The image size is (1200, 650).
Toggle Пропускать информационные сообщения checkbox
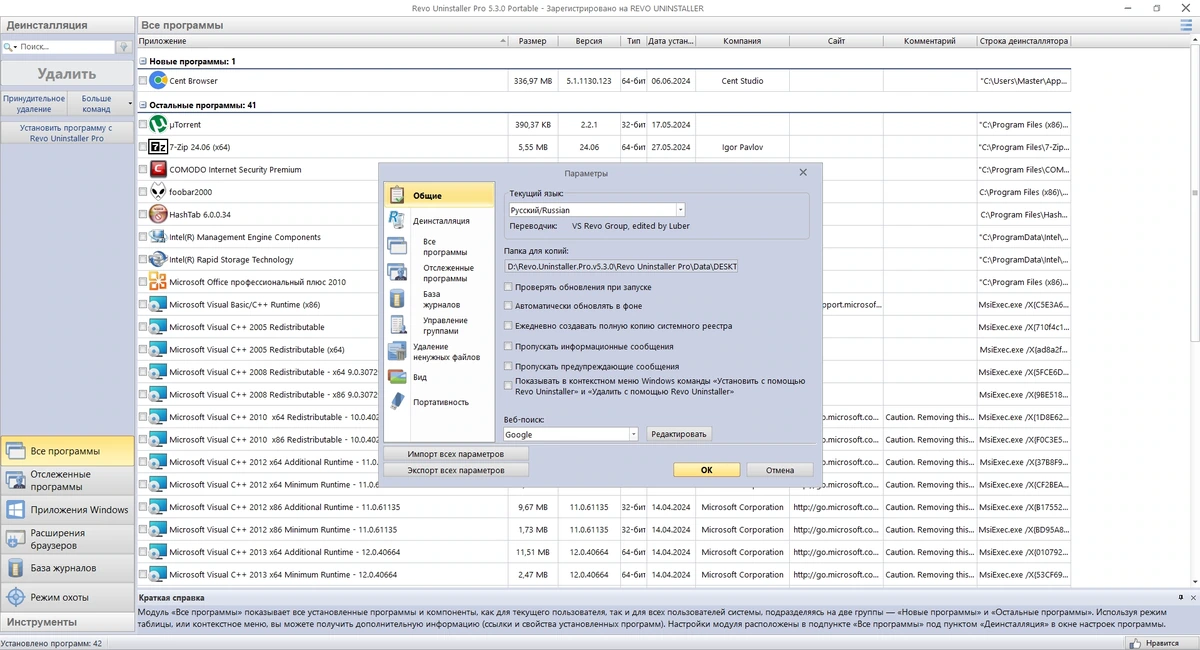tap(508, 346)
